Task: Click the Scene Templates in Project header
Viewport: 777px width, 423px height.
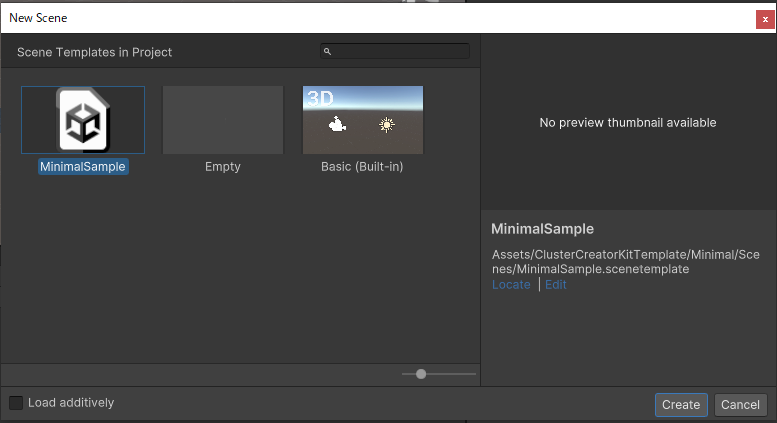Action: click(94, 52)
